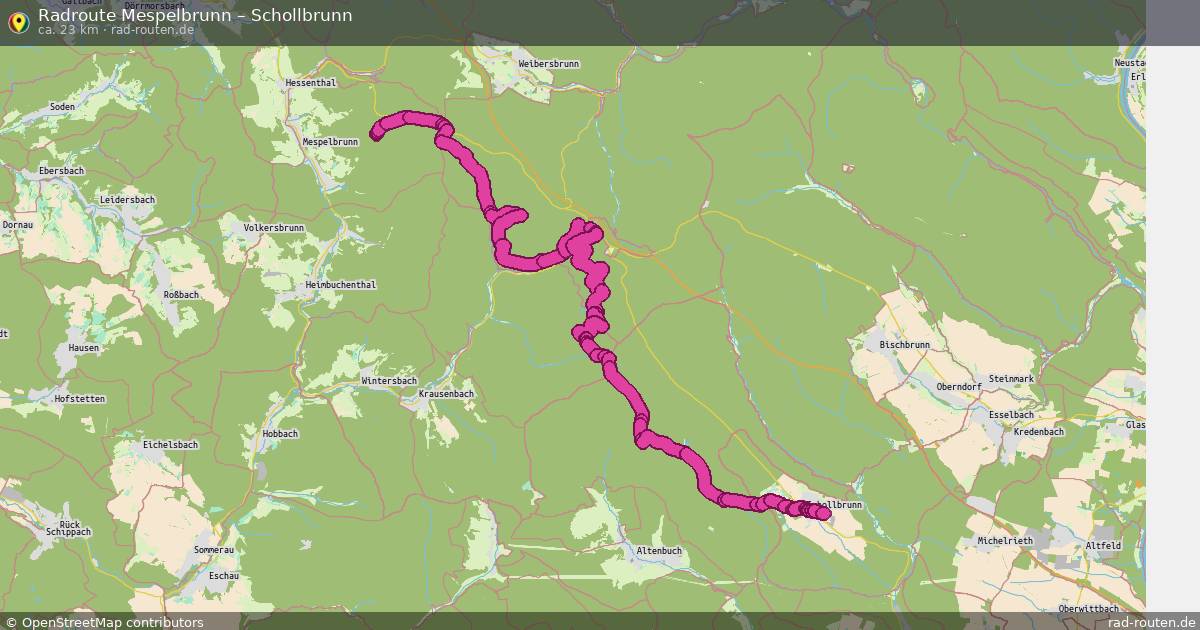This screenshot has height=630, width=1200.
Task: Click the route end marker at Schollbrunn
Action: [823, 513]
